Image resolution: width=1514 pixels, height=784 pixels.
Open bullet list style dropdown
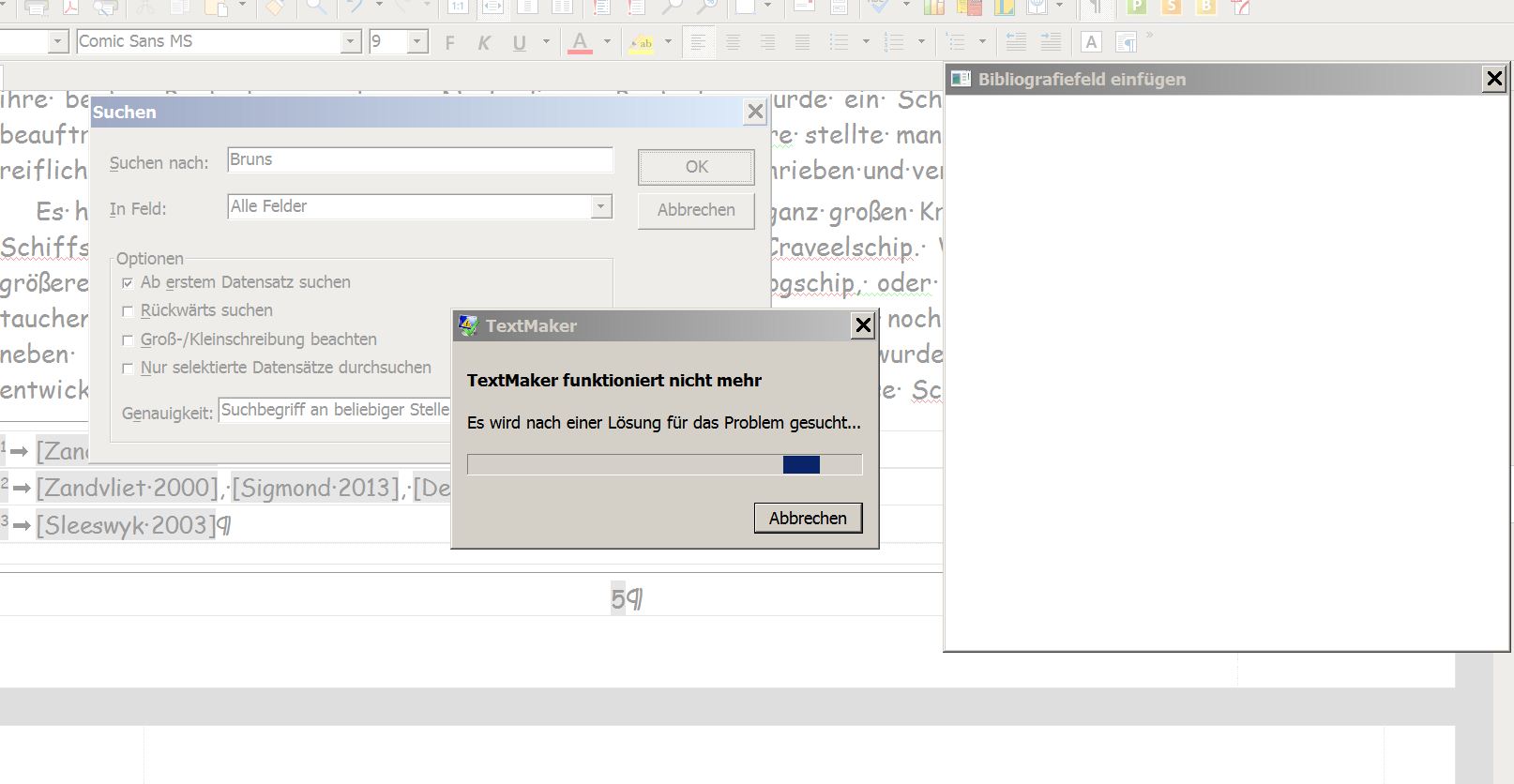(x=865, y=42)
